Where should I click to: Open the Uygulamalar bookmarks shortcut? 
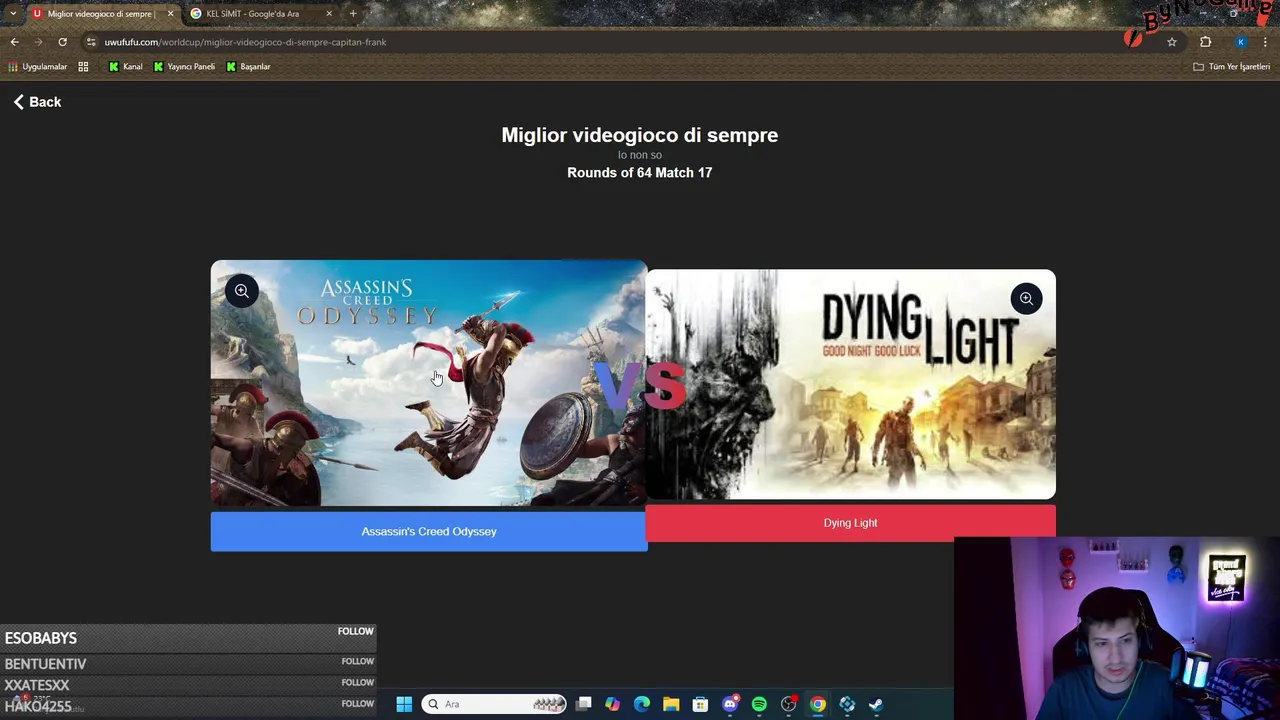click(37, 66)
